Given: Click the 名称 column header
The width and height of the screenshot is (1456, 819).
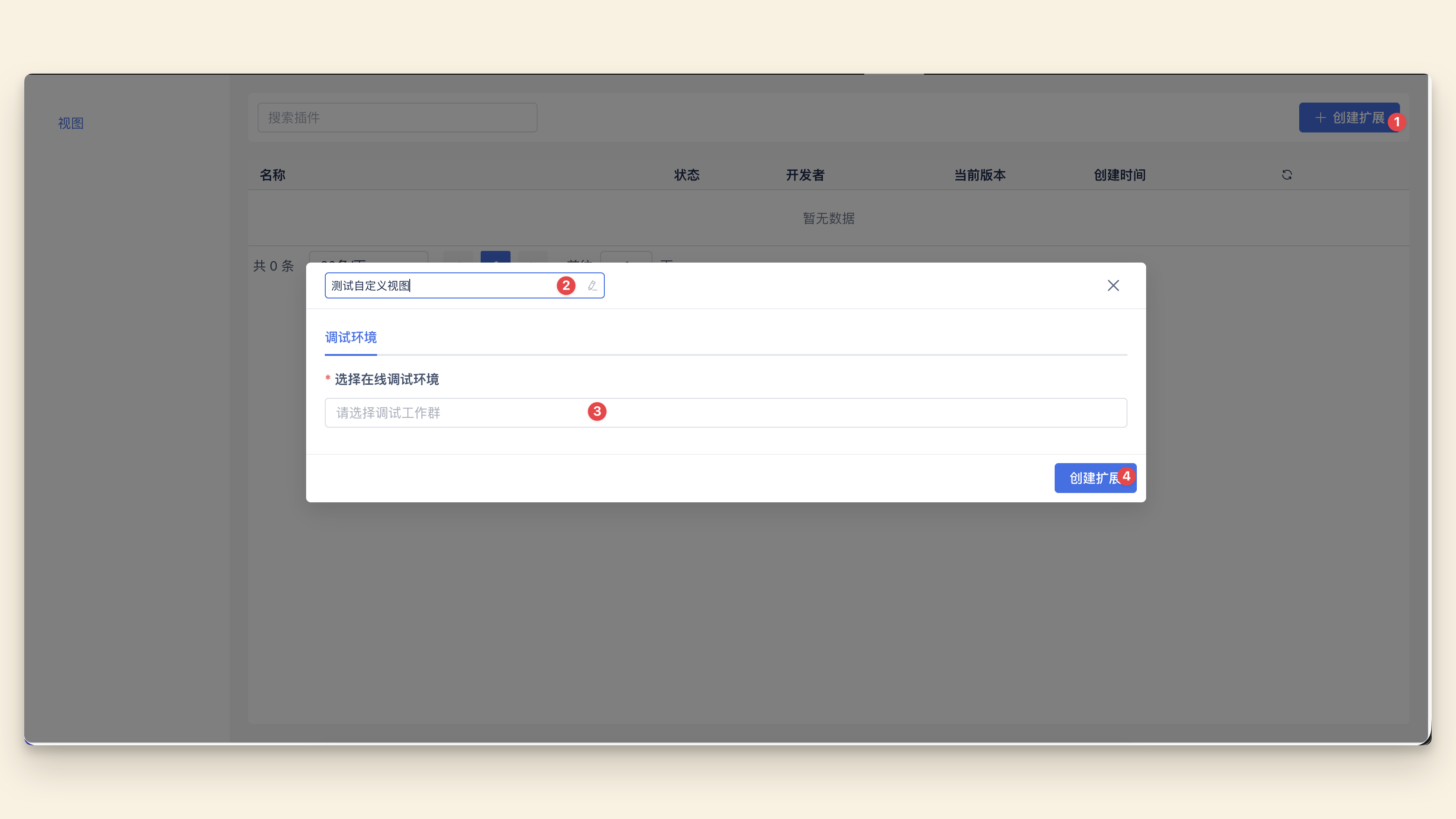Looking at the screenshot, I should click(x=272, y=175).
